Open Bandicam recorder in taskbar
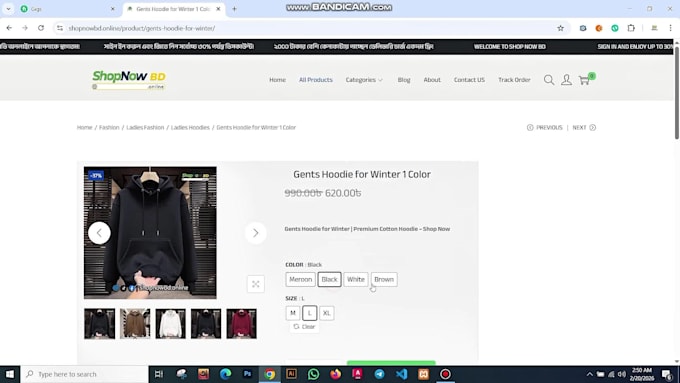 (x=445, y=374)
